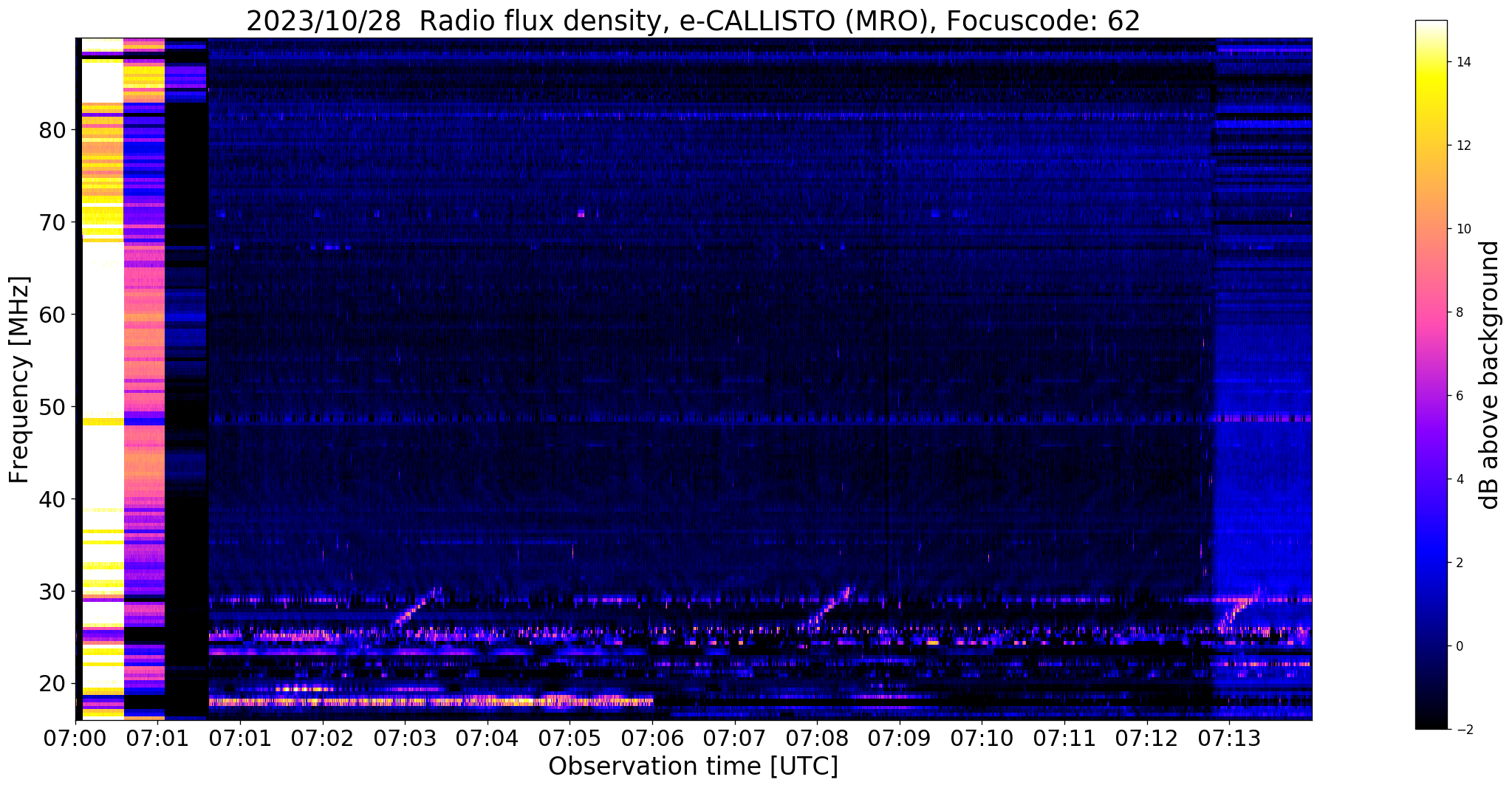The image size is (1512, 788).
Task: Click the 50 MHz tick label
Action: [52, 408]
